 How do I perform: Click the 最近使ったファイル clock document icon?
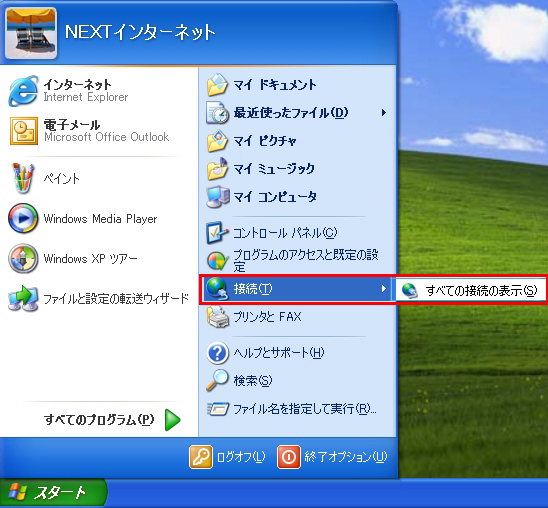coord(217,113)
